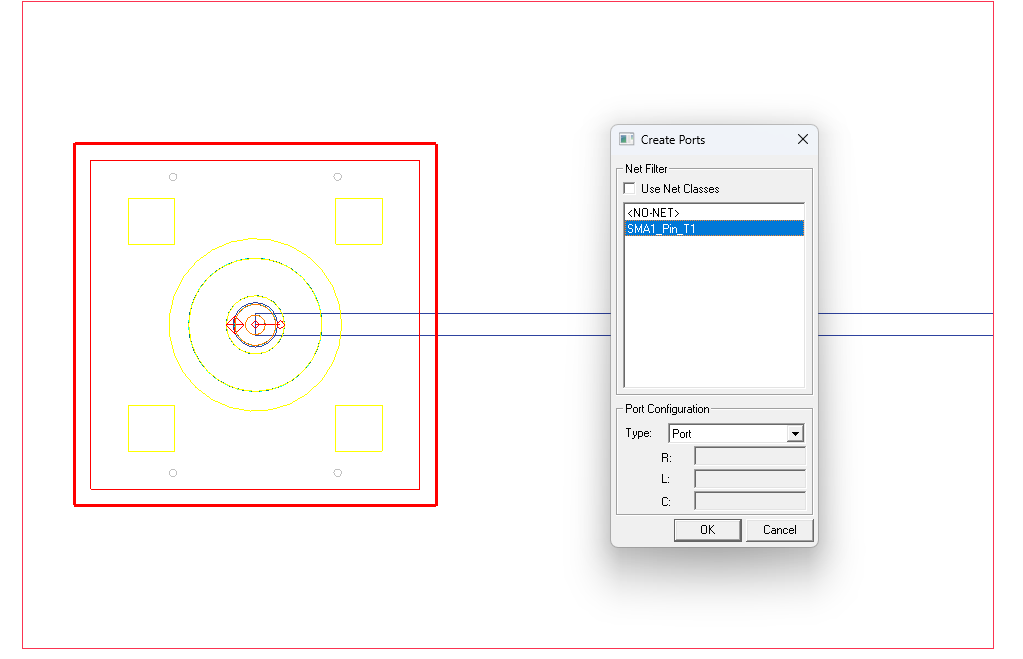Select the top-right yellow square pad
This screenshot has height=659, width=1023.
359,221
